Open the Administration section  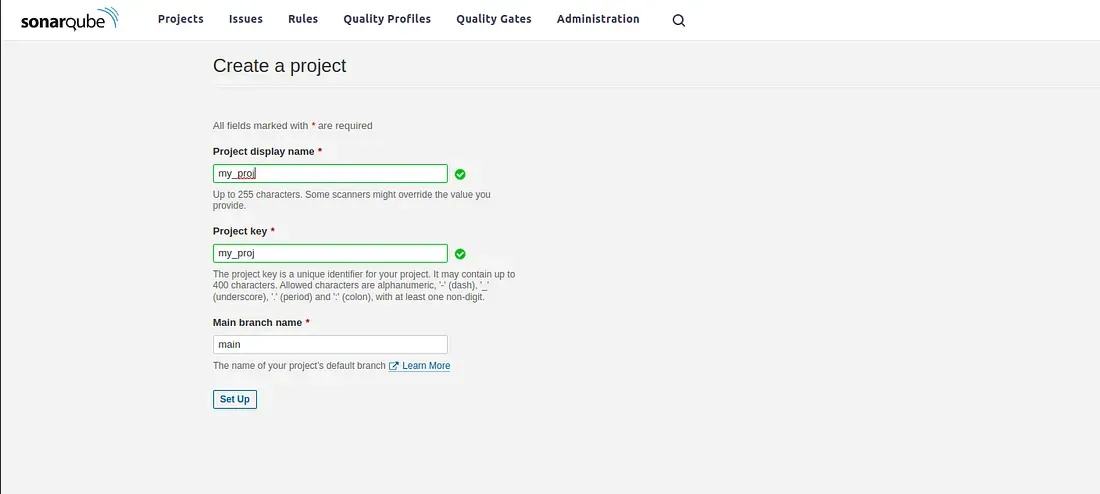tap(598, 19)
